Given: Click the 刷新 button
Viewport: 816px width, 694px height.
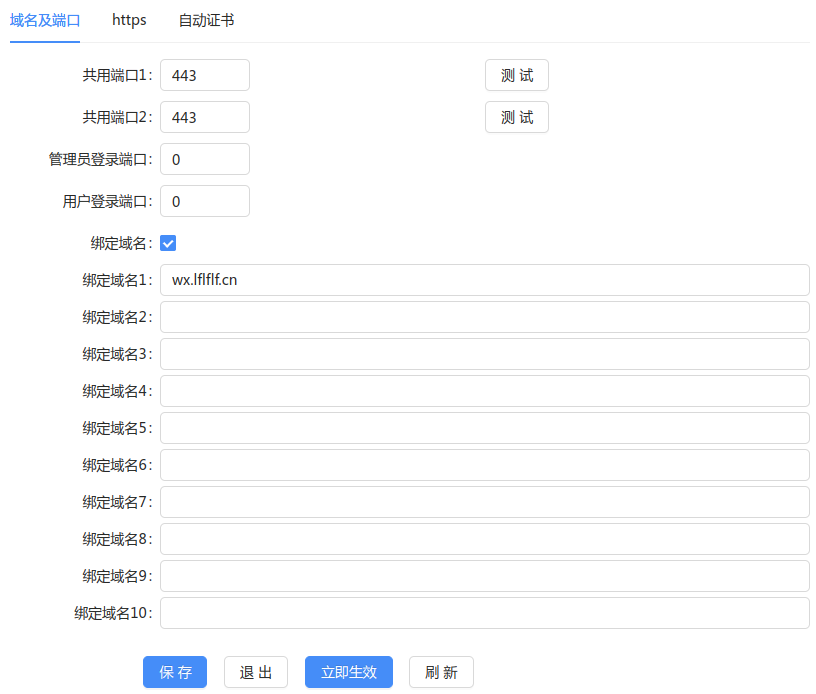Looking at the screenshot, I should pyautogui.click(x=441, y=672).
